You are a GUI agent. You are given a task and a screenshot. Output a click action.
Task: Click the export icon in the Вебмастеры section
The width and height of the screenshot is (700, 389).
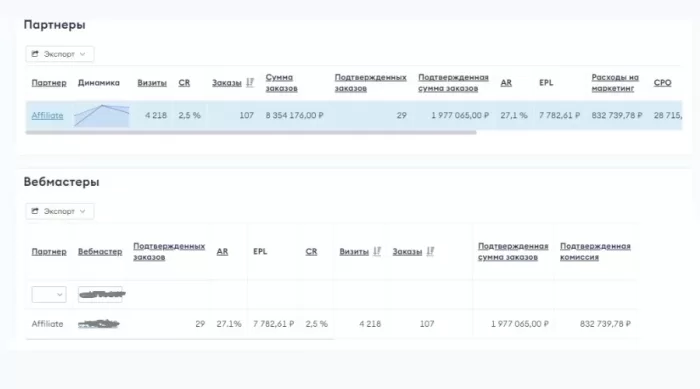[x=35, y=211]
